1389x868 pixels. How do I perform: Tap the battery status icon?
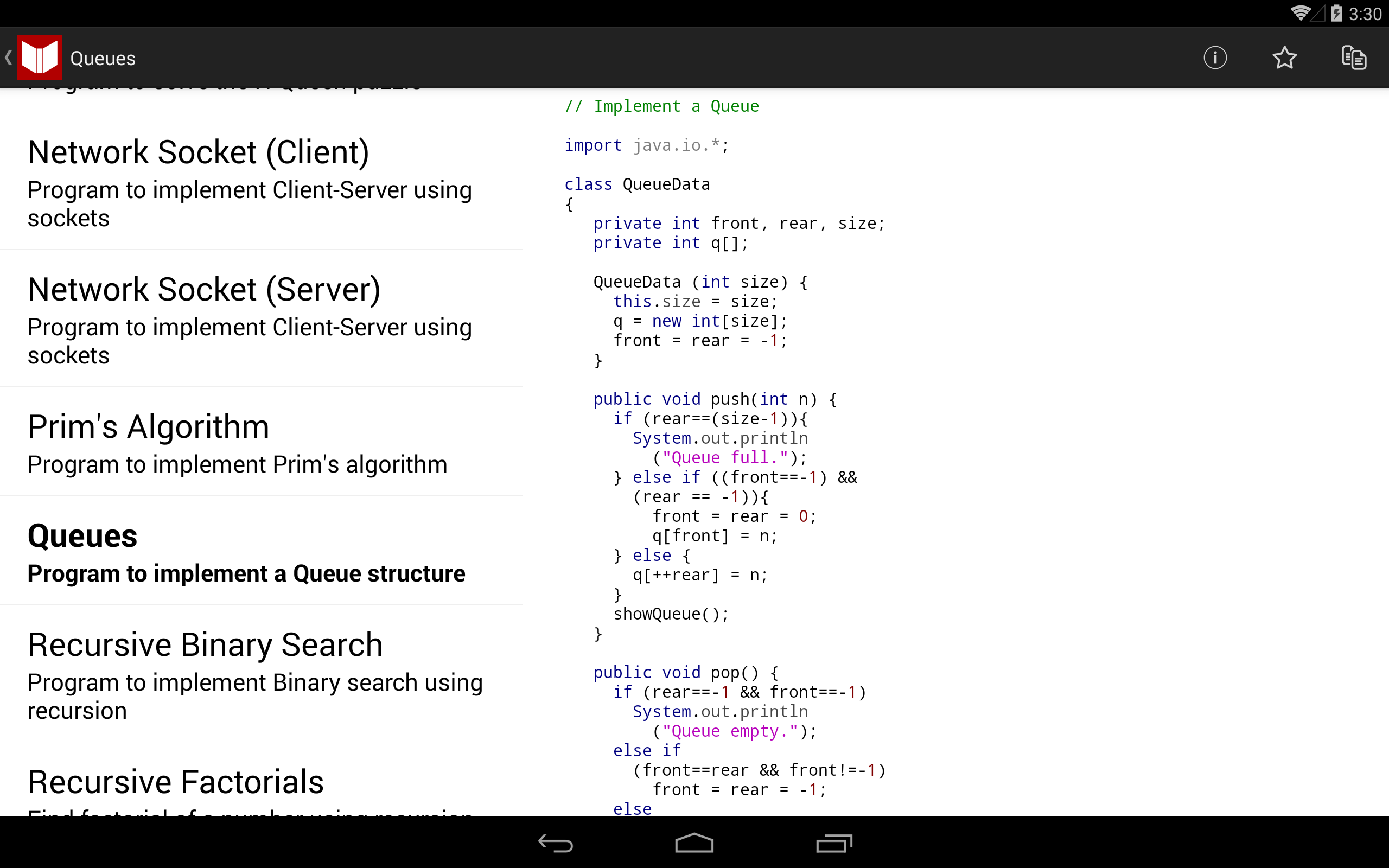[1336, 12]
